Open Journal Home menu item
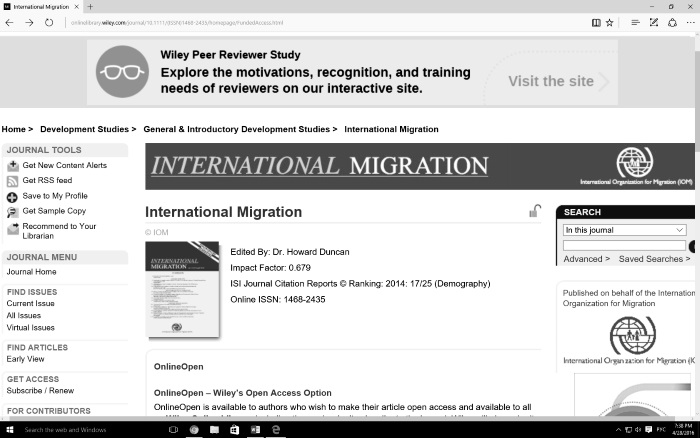This screenshot has width=700, height=438. [31, 271]
